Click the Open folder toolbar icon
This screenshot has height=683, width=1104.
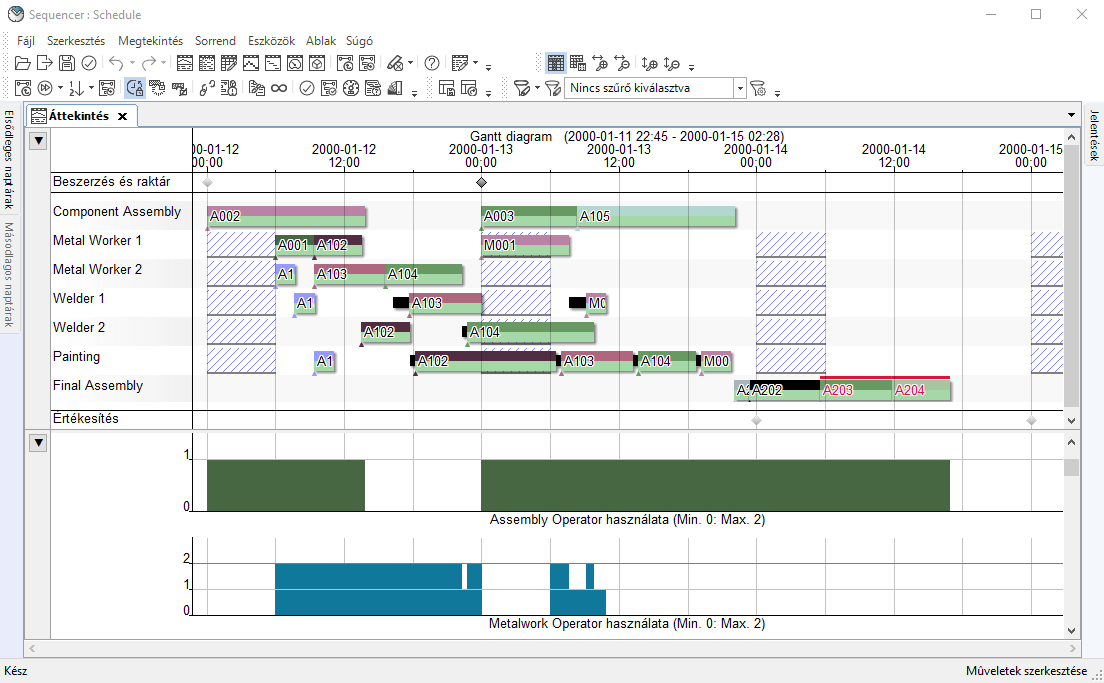(x=22, y=63)
